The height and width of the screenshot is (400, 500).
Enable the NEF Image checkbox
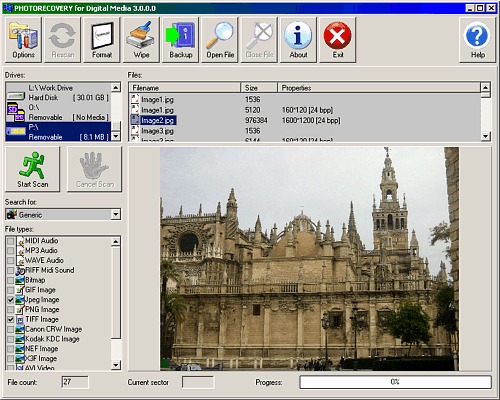point(11,349)
